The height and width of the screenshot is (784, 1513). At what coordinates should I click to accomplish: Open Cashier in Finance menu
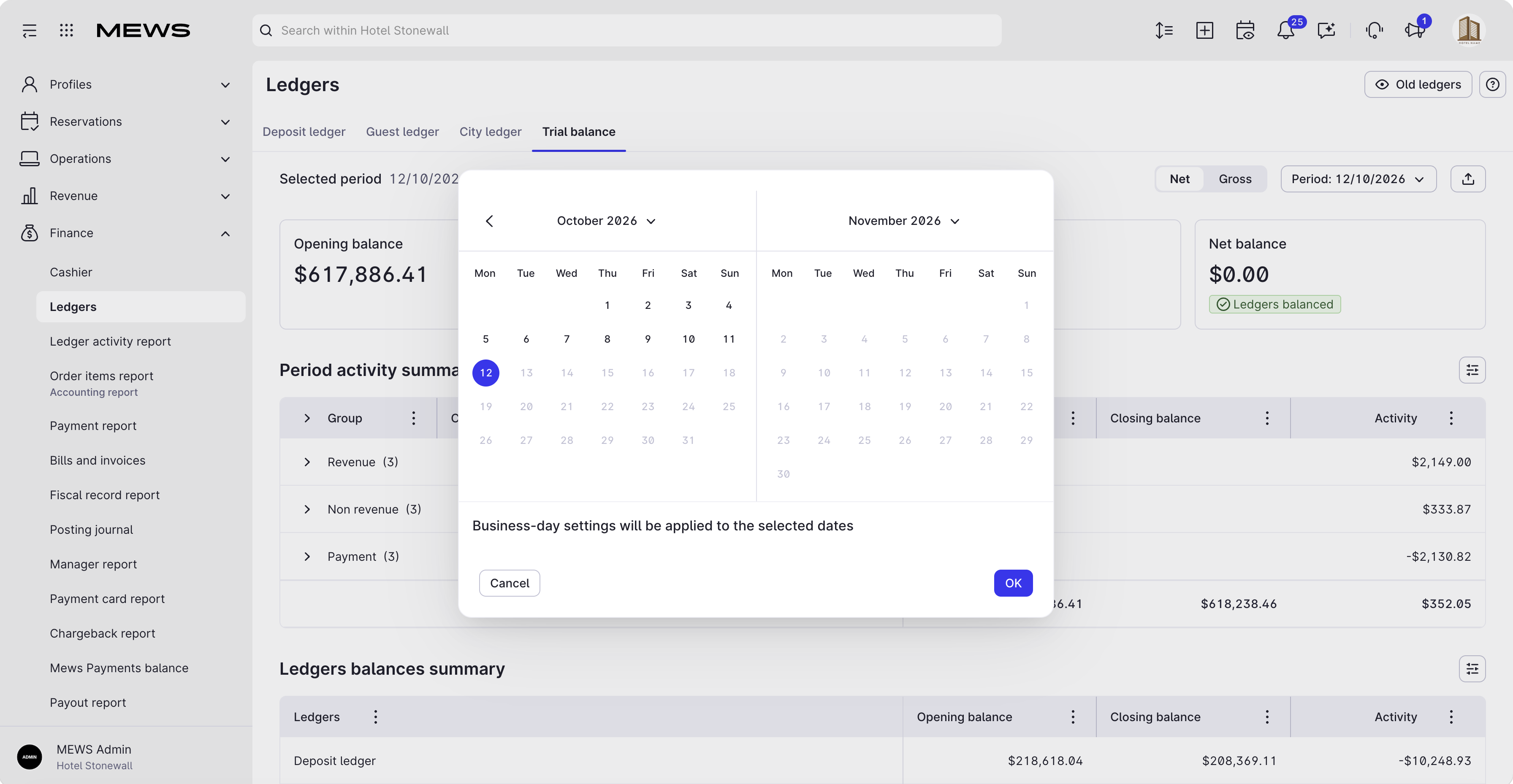pyautogui.click(x=71, y=273)
